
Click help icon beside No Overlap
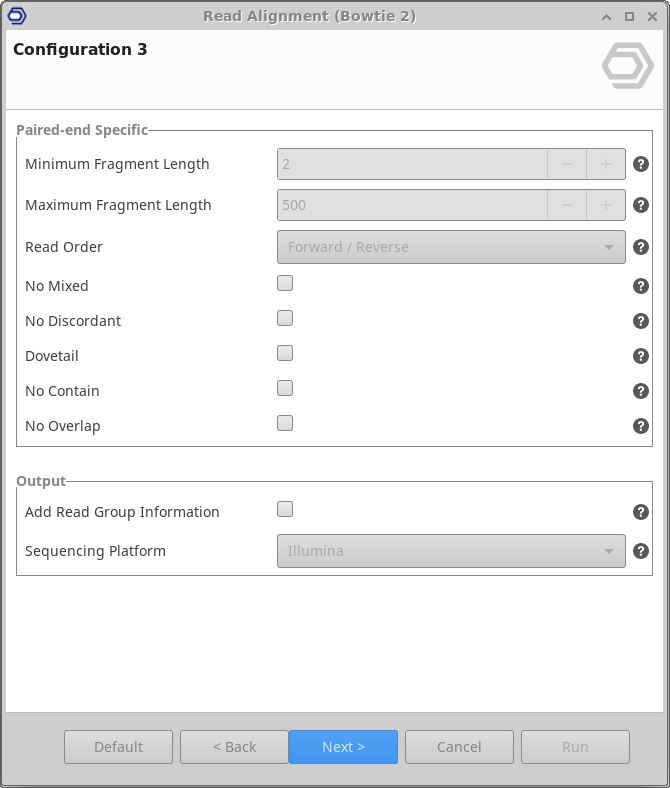pos(641,426)
